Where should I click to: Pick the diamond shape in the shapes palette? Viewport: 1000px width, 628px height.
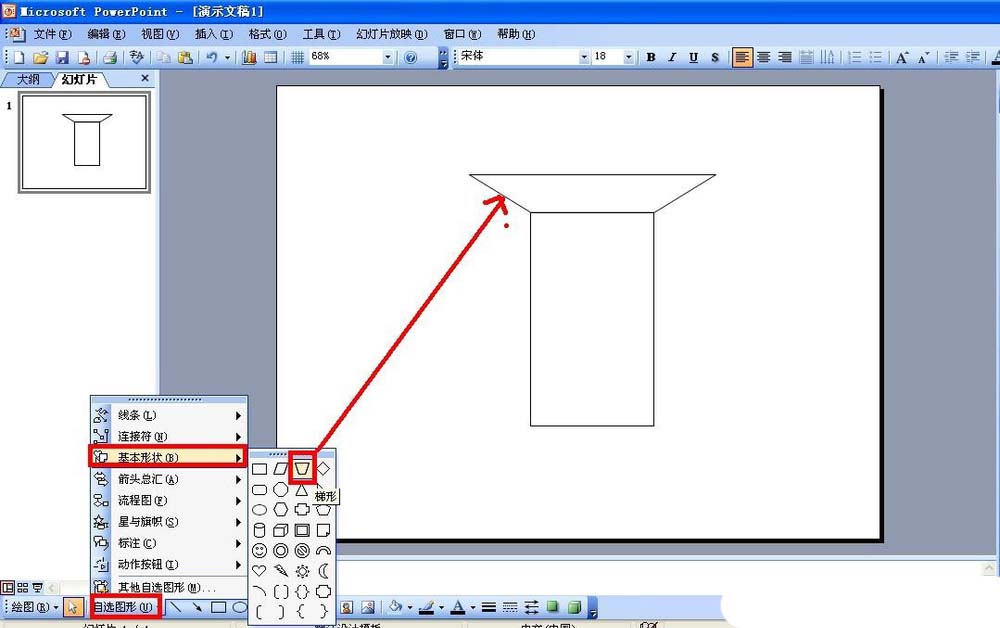pyautogui.click(x=323, y=469)
